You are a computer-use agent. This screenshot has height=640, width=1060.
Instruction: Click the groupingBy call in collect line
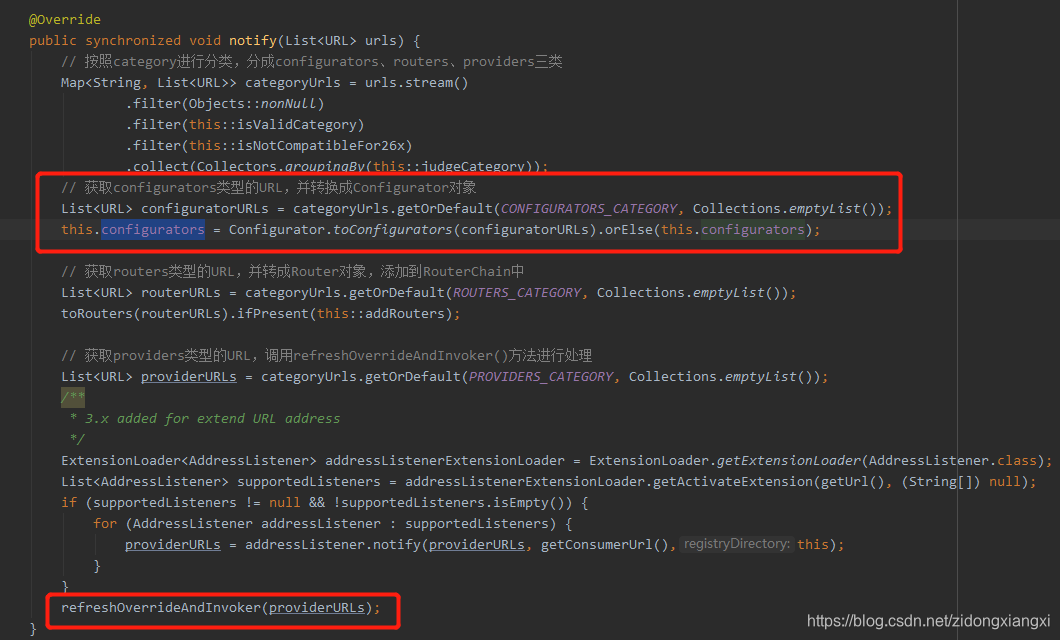[x=324, y=166]
